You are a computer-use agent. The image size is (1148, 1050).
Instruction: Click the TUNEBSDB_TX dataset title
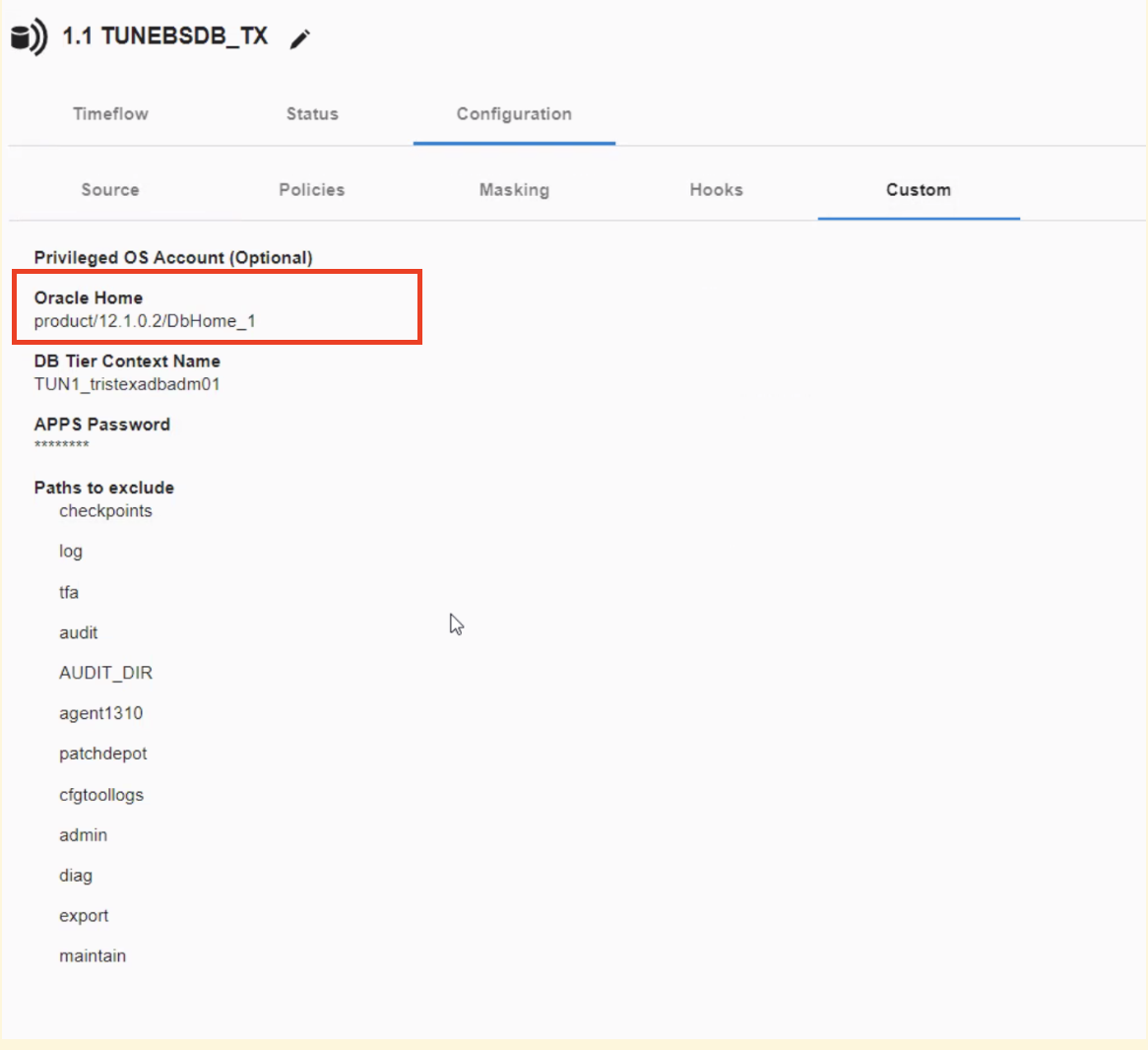[165, 36]
